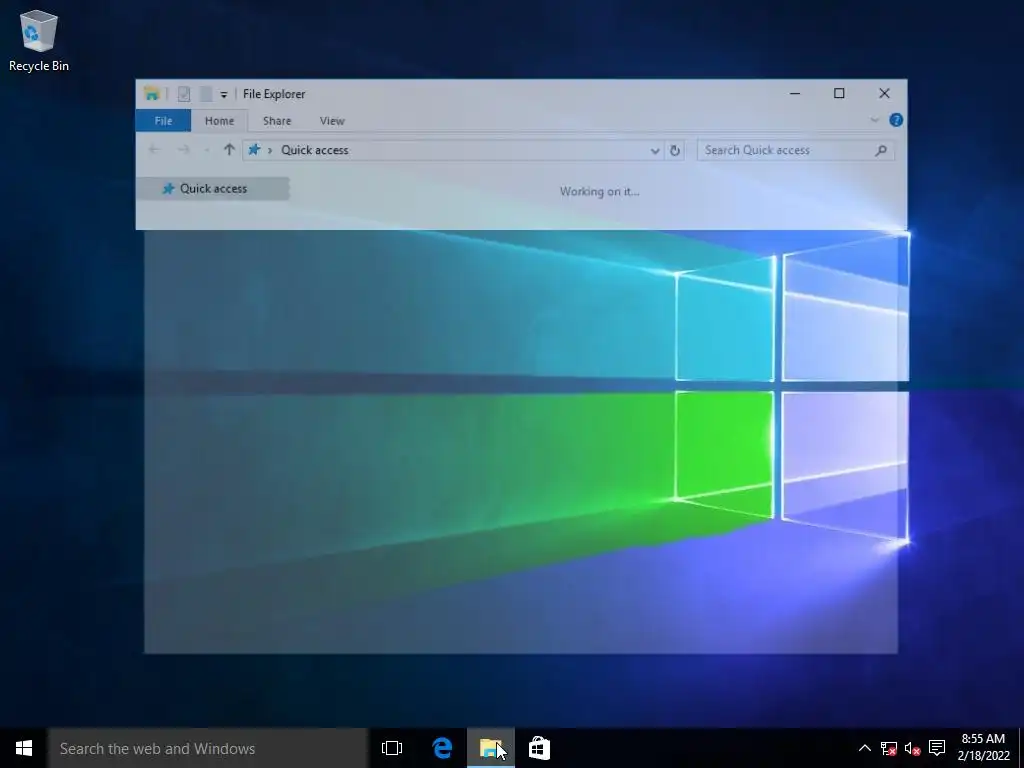Show hidden system tray icons
The height and width of the screenshot is (768, 1024).
point(864,748)
